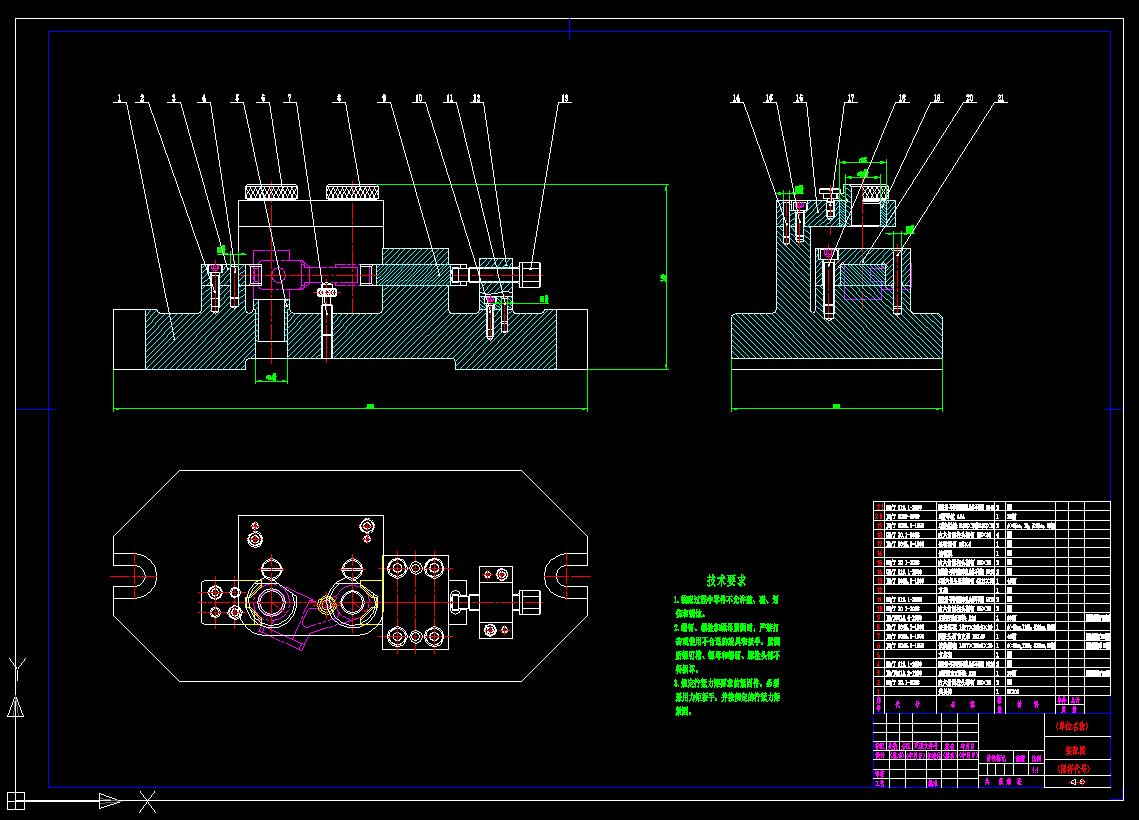Select part balloon number 13

[564, 98]
